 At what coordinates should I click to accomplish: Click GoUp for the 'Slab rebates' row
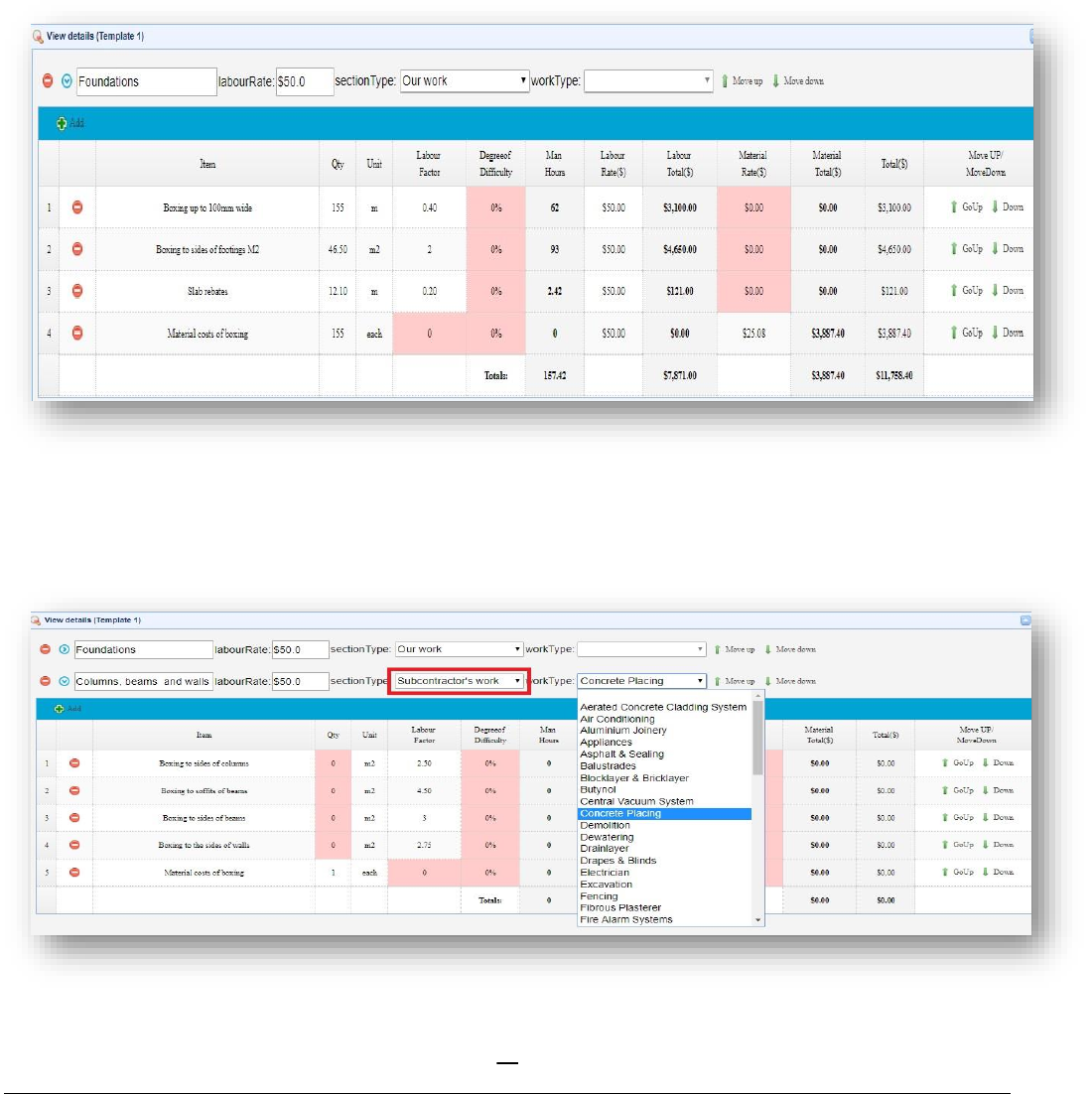pyautogui.click(x=966, y=291)
